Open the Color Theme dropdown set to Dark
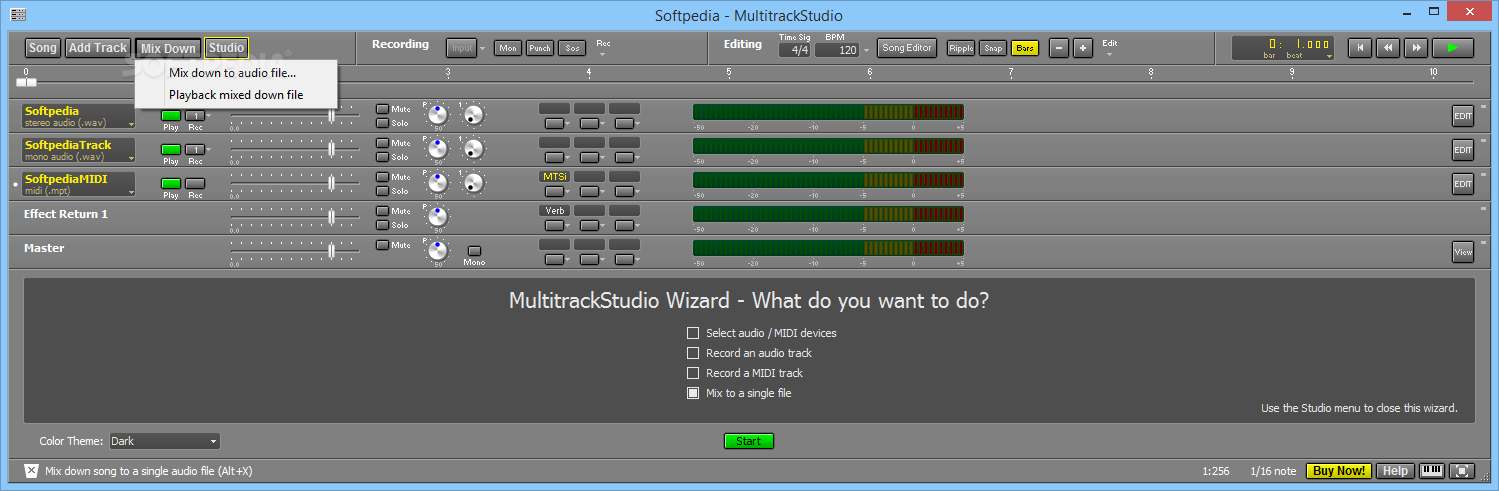Viewport: 1499px width, 491px height. pyautogui.click(x=164, y=441)
